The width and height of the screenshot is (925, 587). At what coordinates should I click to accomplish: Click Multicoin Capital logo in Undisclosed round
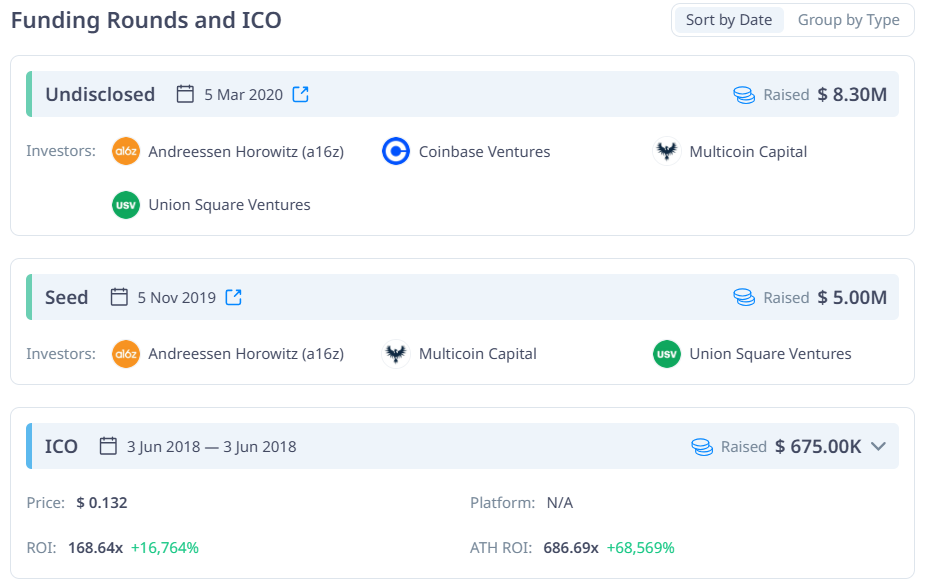(x=667, y=152)
